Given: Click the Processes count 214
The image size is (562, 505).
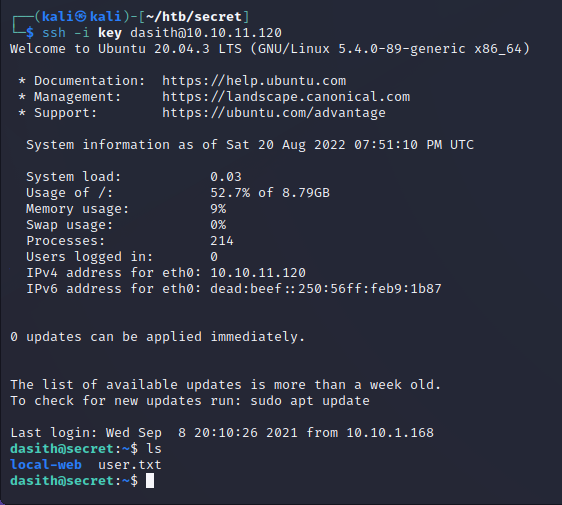Looking at the screenshot, I should point(222,241).
